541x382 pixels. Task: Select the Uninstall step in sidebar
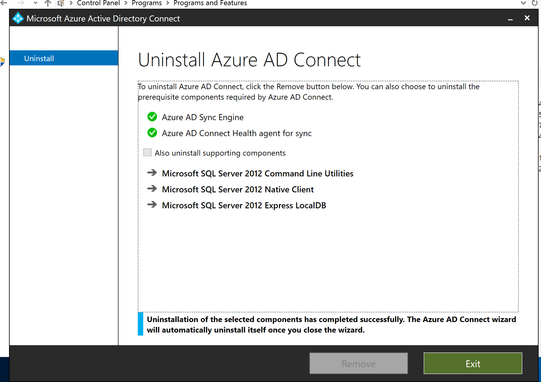click(64, 58)
